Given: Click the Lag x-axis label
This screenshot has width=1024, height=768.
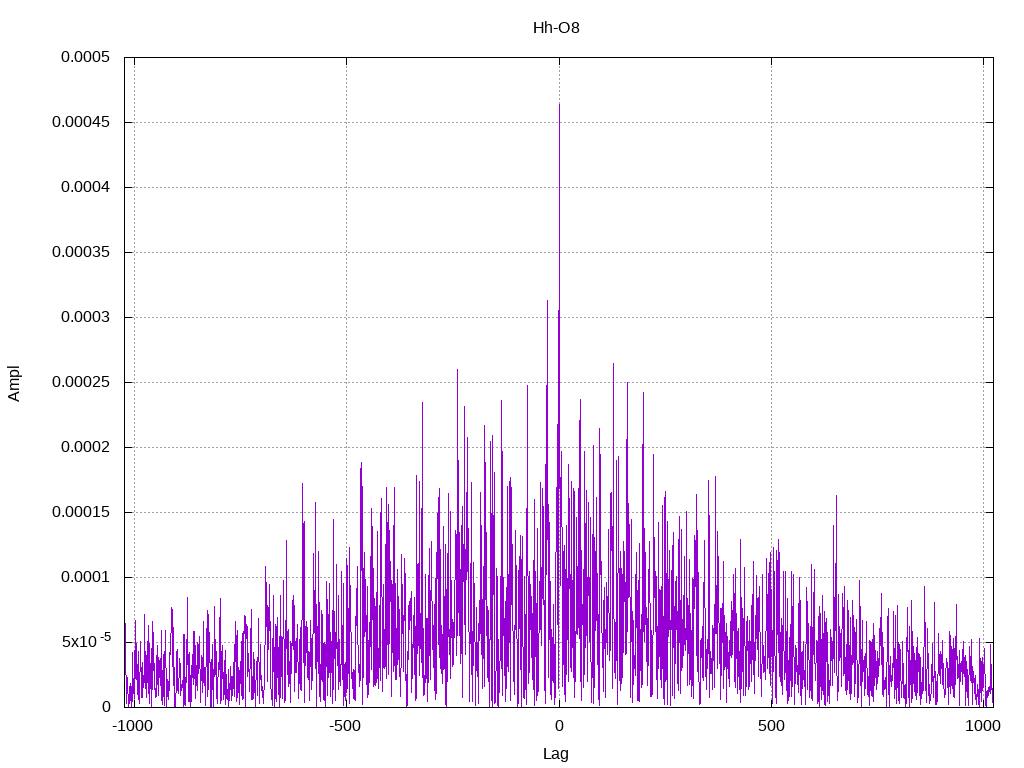Looking at the screenshot, I should coord(556,754).
